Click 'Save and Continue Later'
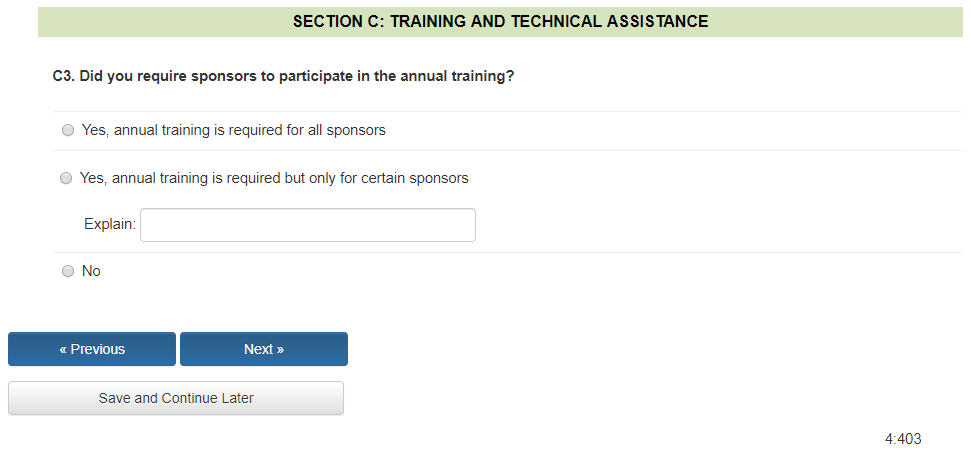Screen dimensions: 971x451 (x=176, y=398)
